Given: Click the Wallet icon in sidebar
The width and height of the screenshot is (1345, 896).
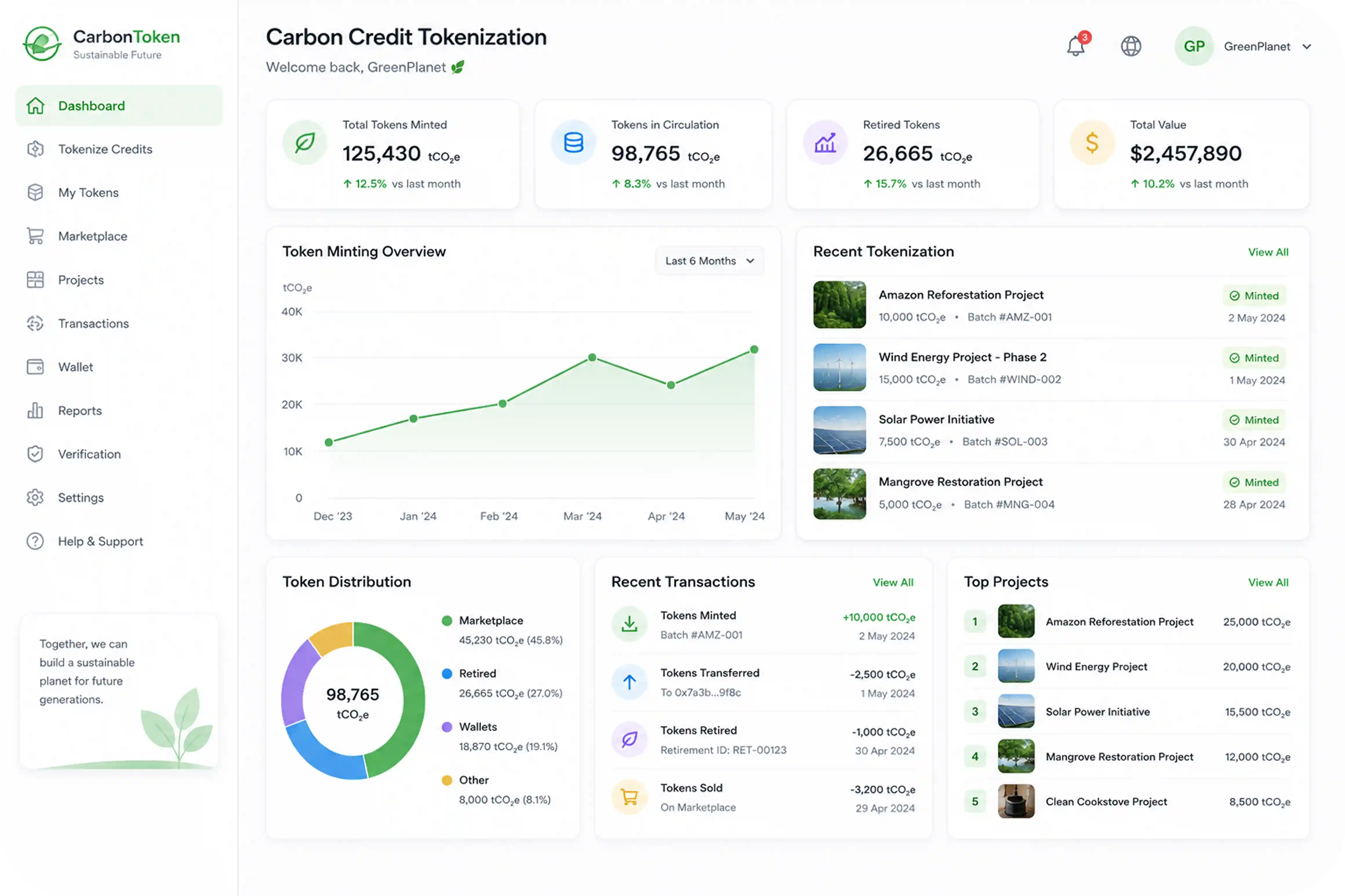Looking at the screenshot, I should 35,367.
